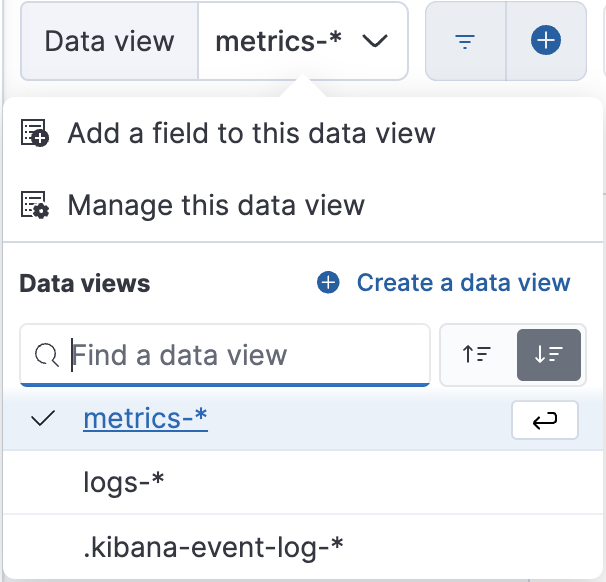
Task: Click the Data views heading
Action: 85,283
